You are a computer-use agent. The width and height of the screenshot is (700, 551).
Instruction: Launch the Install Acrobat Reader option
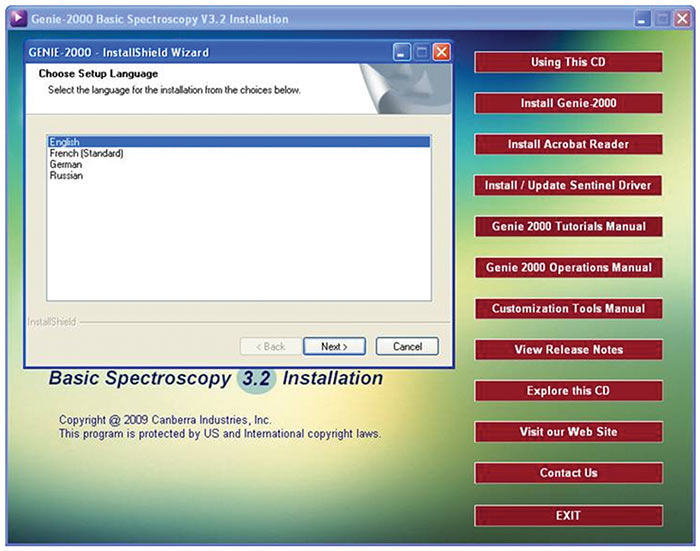tap(568, 144)
